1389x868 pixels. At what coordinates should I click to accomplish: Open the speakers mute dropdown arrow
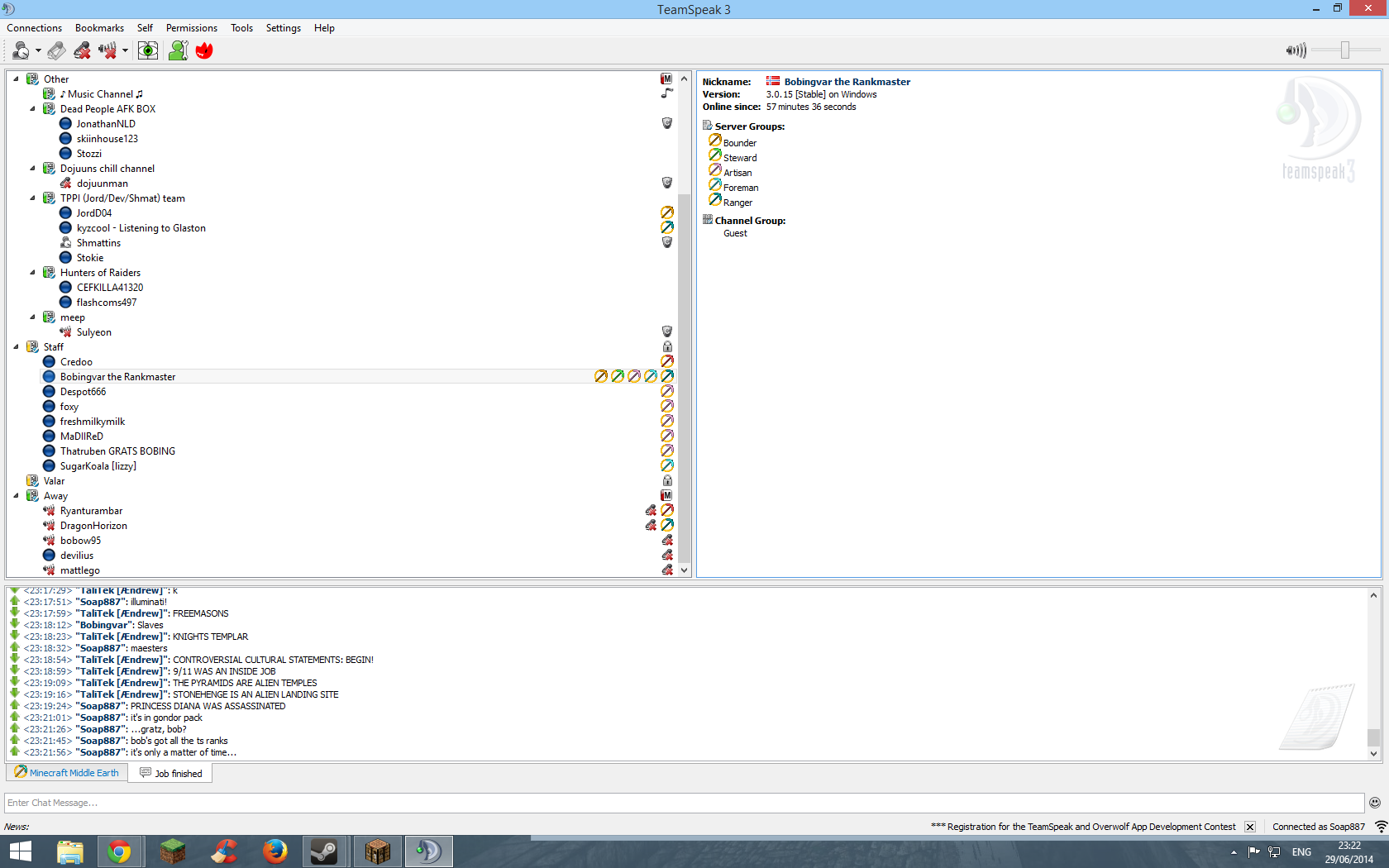[125, 51]
